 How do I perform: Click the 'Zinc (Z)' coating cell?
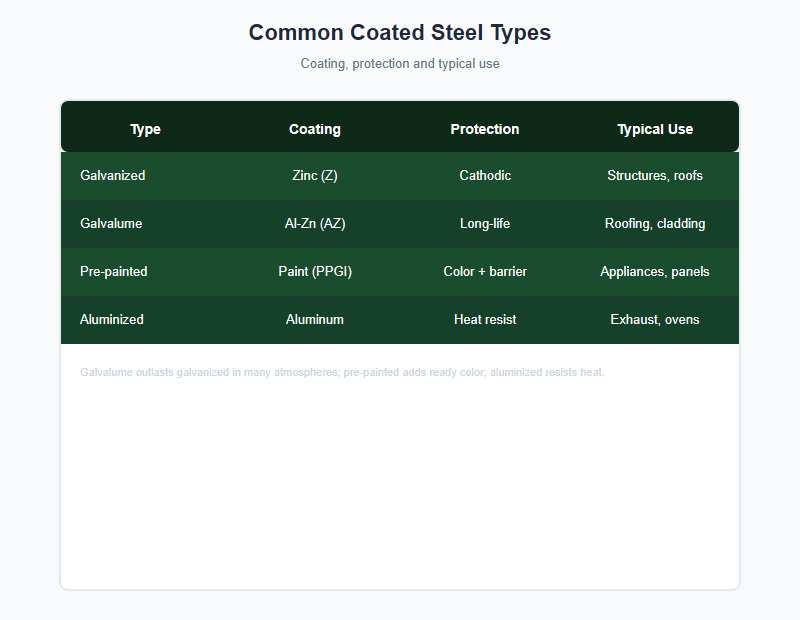[x=315, y=176]
